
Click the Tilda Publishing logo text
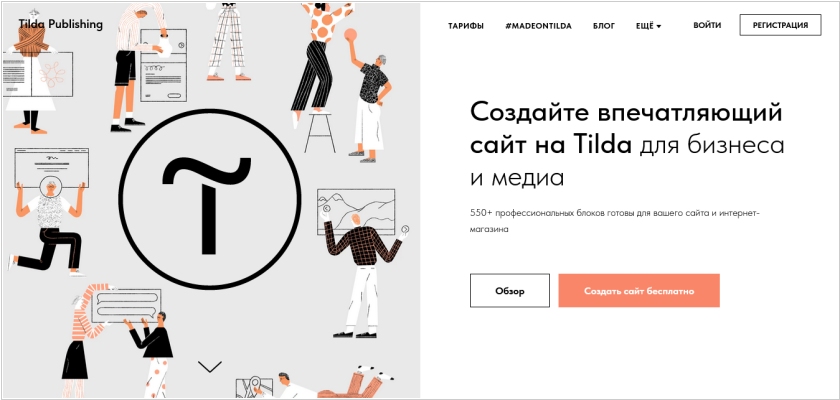(60, 24)
